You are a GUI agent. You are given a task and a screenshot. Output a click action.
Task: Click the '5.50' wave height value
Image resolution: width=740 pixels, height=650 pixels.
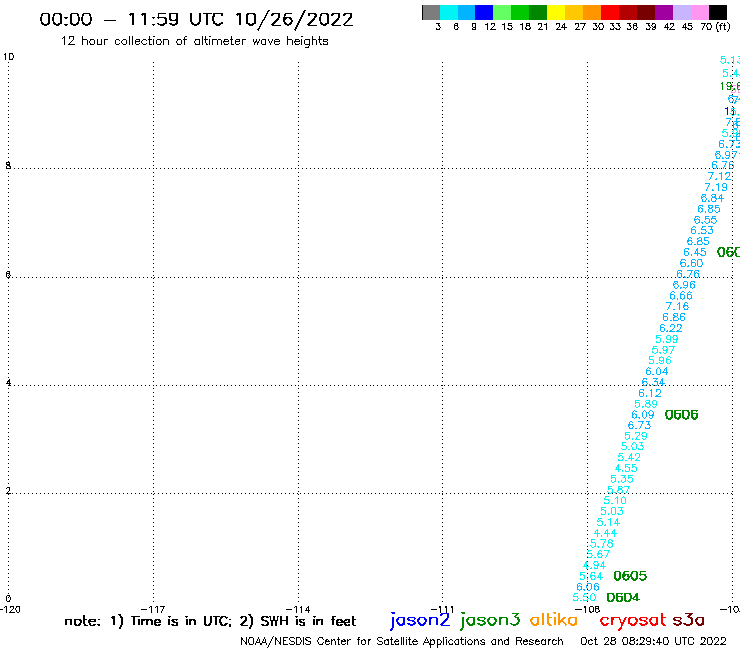pos(584,598)
